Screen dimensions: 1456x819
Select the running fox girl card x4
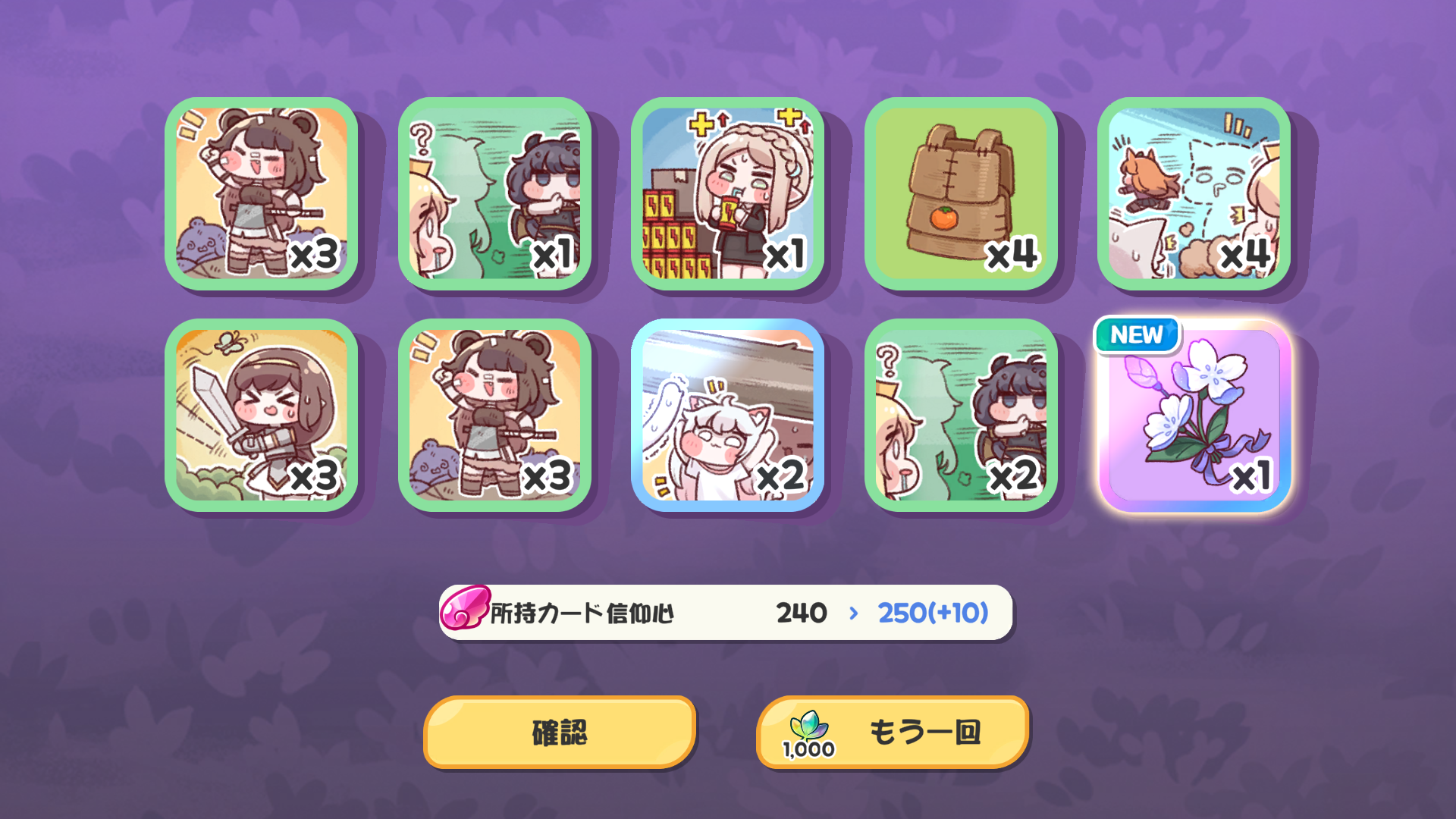pos(1194,193)
